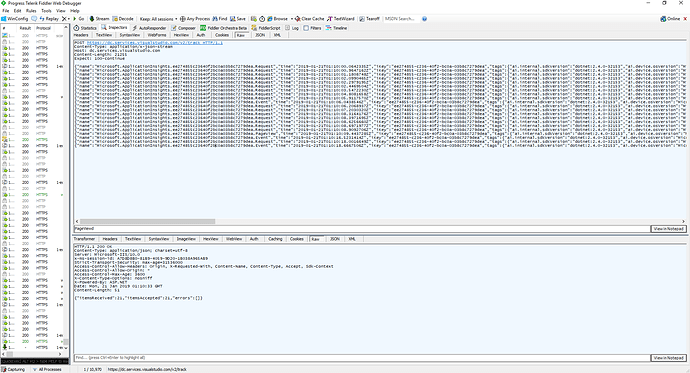Open Find sessions tool

(220, 19)
